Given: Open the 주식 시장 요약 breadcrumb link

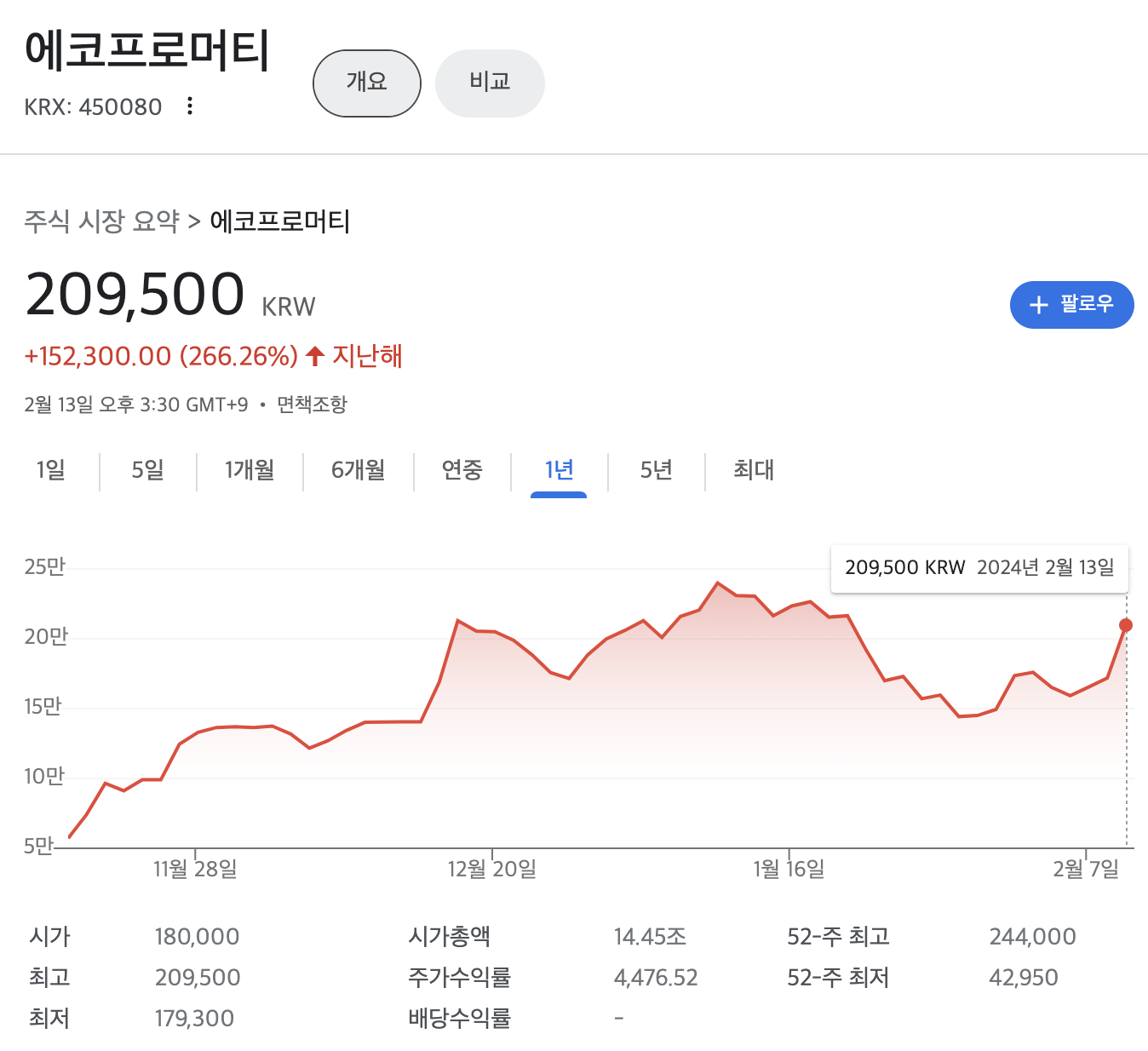Looking at the screenshot, I should [101, 221].
